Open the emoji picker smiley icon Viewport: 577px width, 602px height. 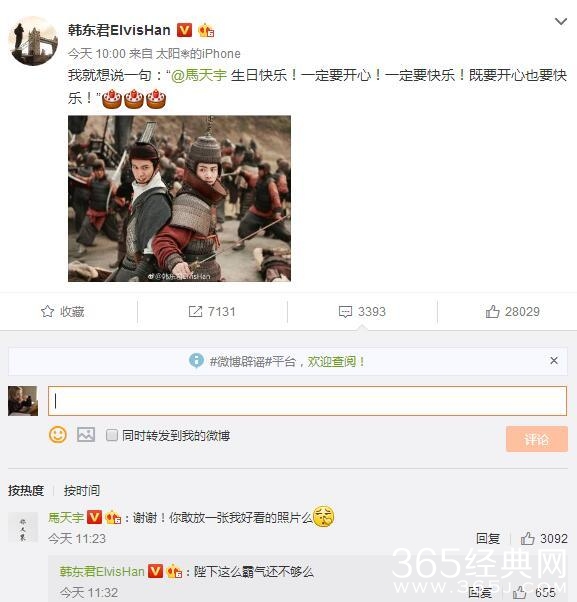point(58,435)
